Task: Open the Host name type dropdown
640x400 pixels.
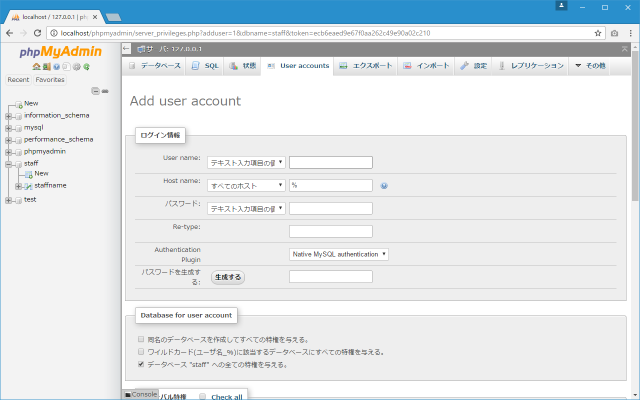Action: pyautogui.click(x=246, y=185)
